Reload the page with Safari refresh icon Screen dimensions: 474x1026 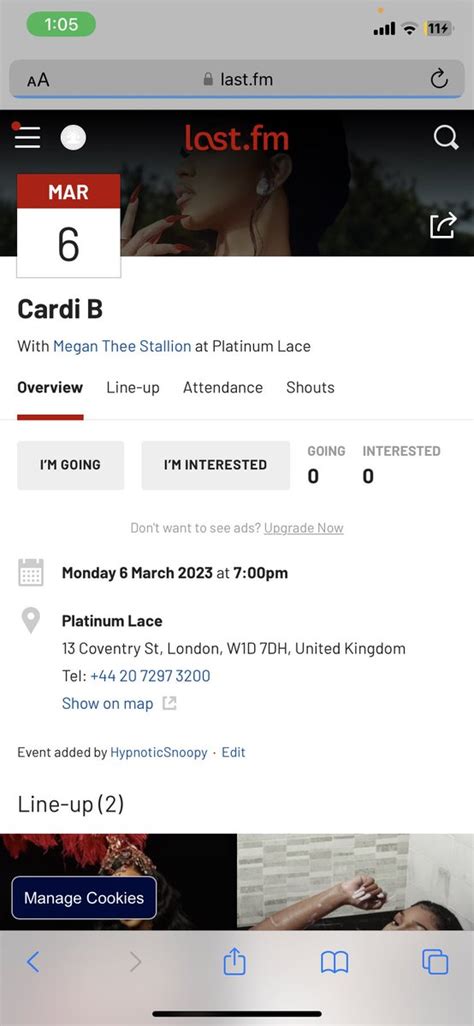439,80
